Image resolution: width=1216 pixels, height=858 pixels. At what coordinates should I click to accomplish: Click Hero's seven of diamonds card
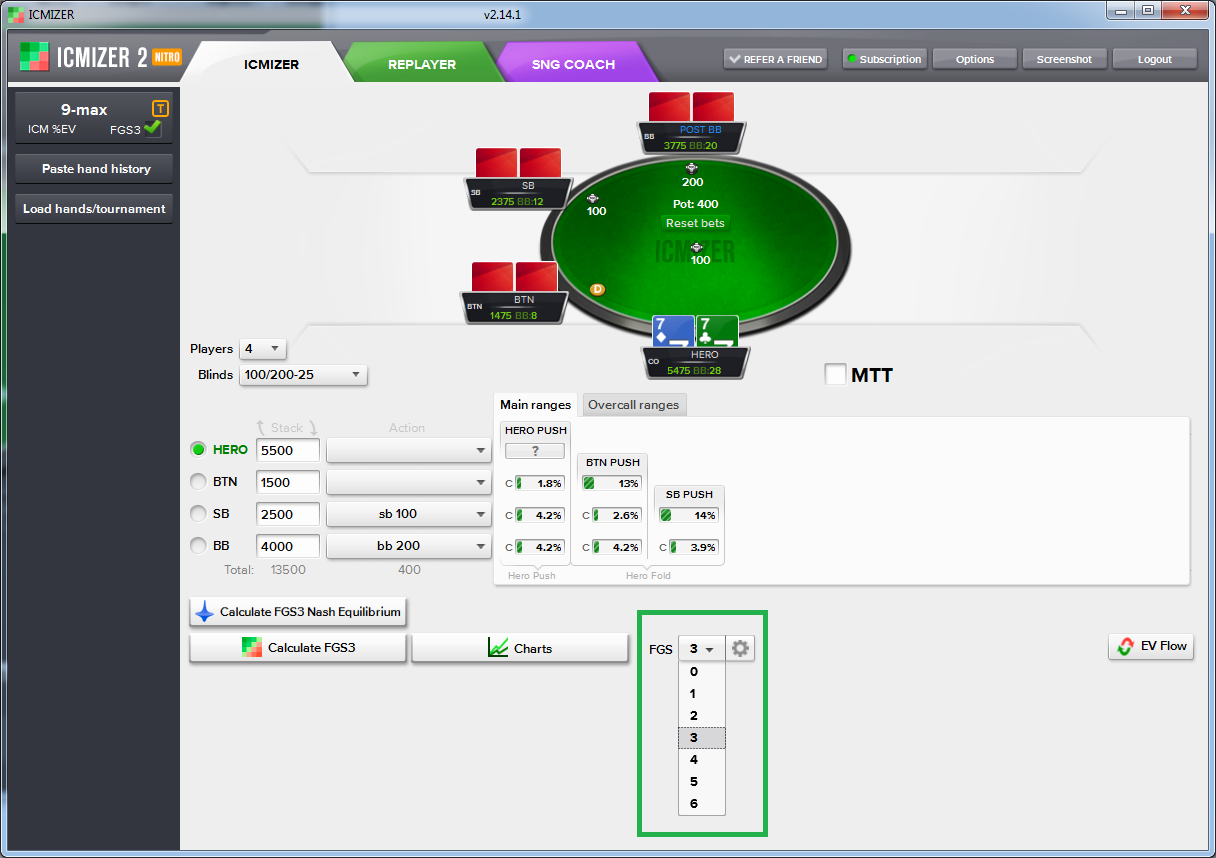coord(673,332)
